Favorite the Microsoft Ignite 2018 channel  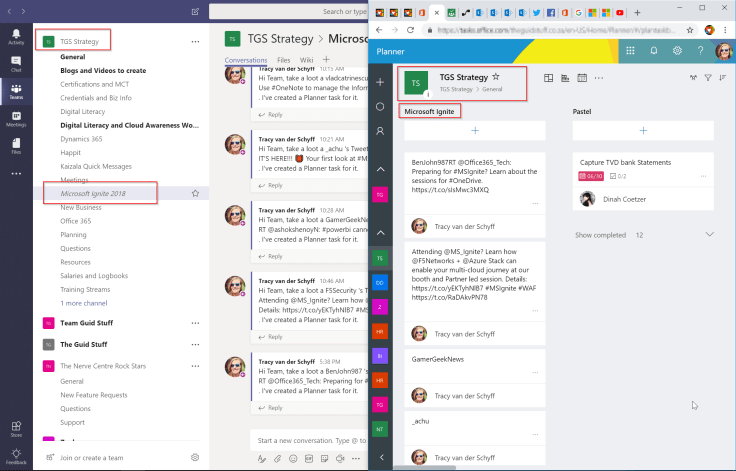coord(195,193)
